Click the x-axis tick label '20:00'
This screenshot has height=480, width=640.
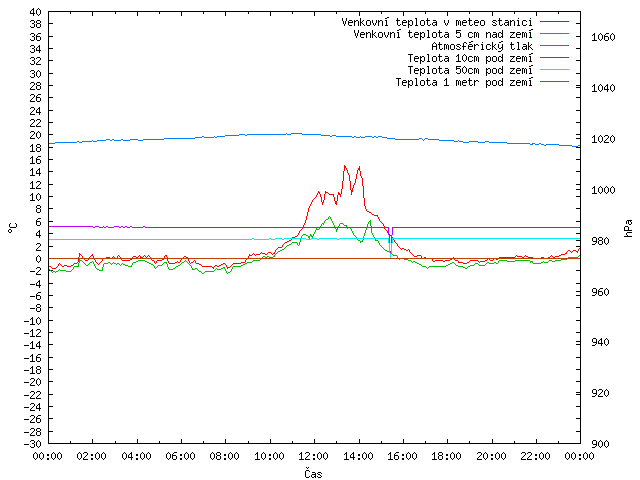[491, 456]
